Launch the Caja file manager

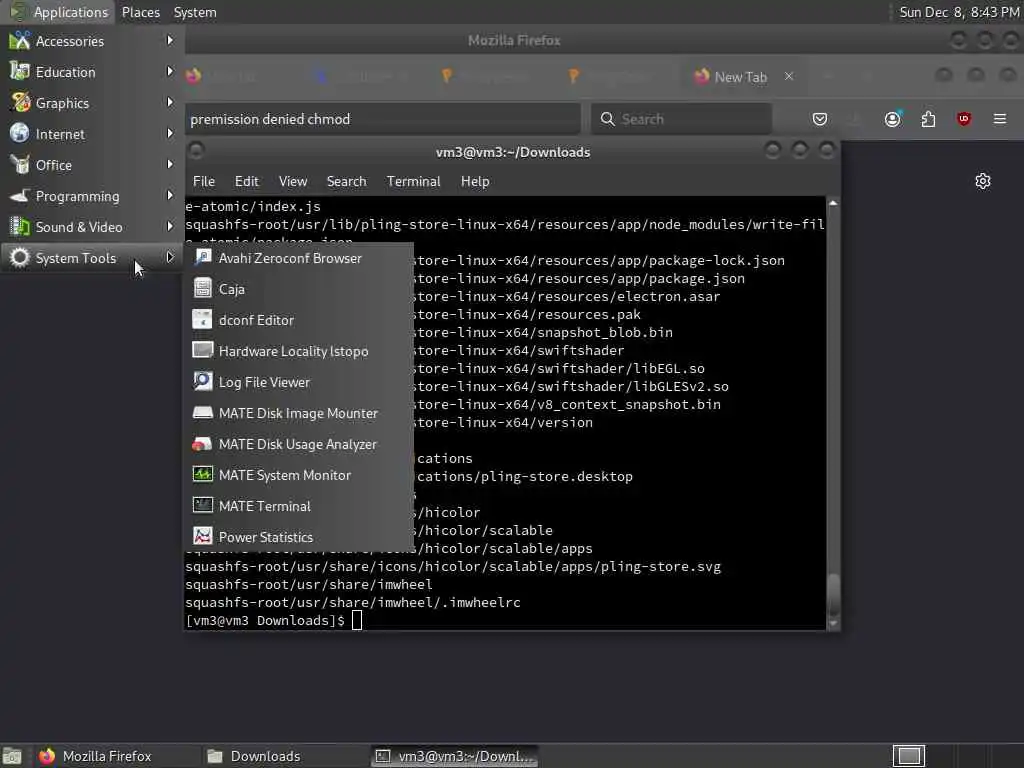pos(299,289)
